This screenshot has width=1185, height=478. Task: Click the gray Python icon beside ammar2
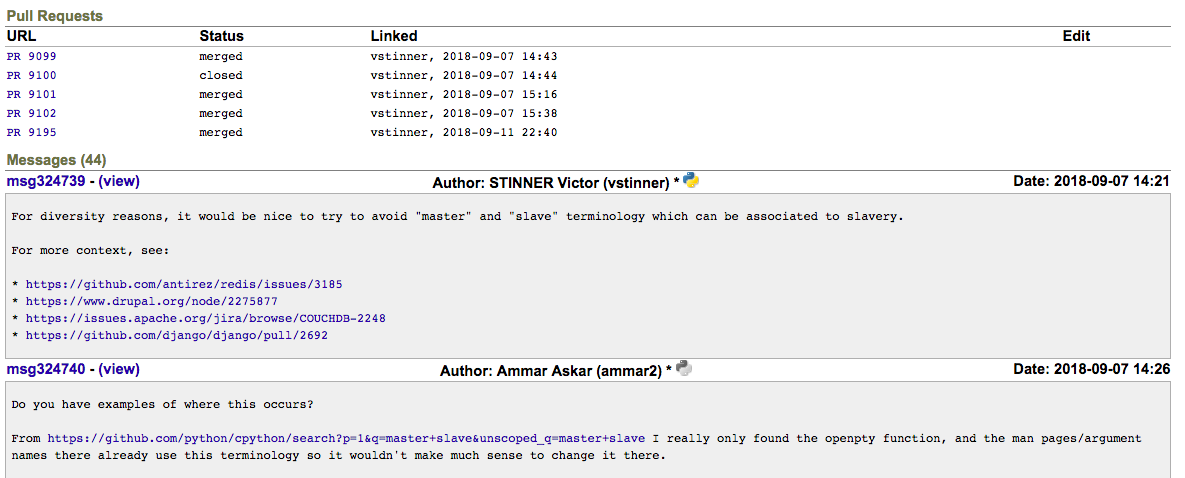point(684,368)
